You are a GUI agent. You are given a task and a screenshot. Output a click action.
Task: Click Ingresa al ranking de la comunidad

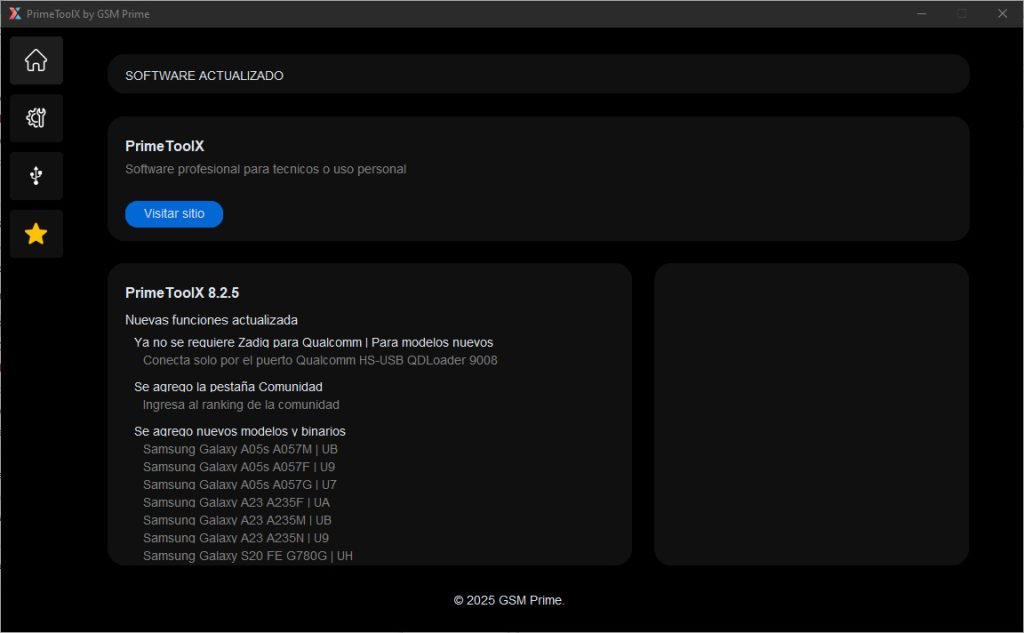coord(241,405)
